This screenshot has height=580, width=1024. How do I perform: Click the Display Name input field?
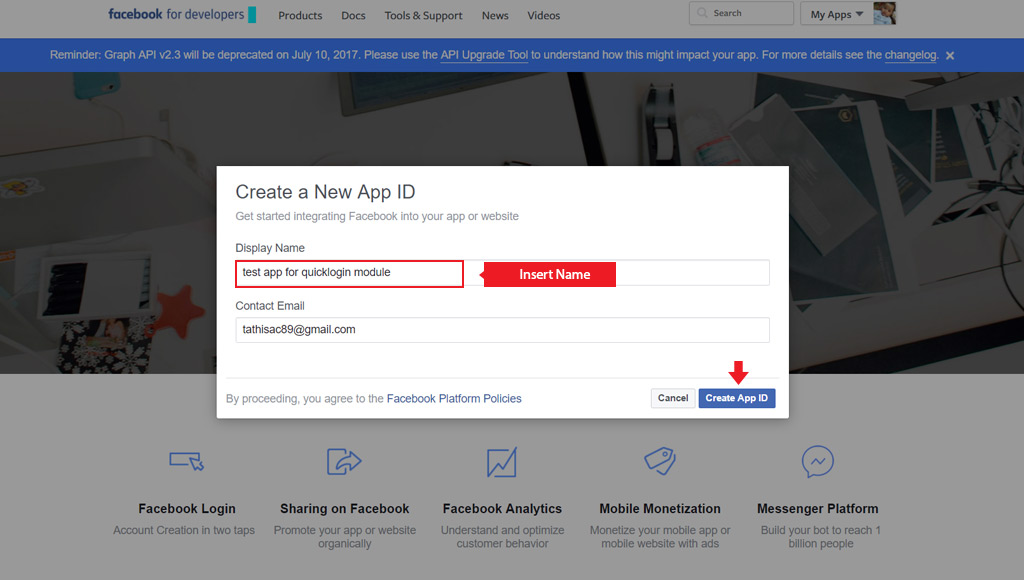tap(502, 273)
